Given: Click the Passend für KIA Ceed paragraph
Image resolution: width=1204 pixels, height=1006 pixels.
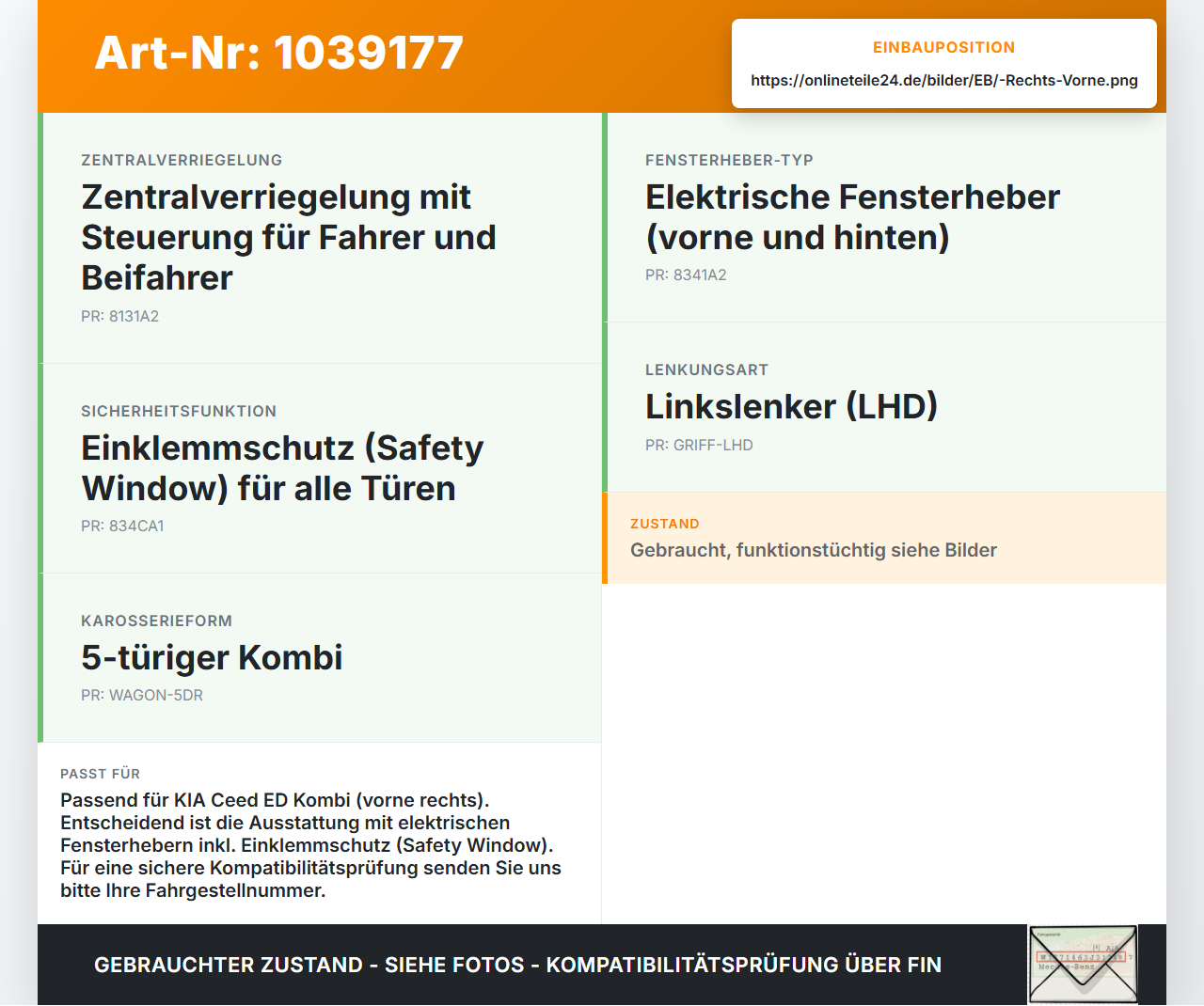Looking at the screenshot, I should (x=310, y=845).
